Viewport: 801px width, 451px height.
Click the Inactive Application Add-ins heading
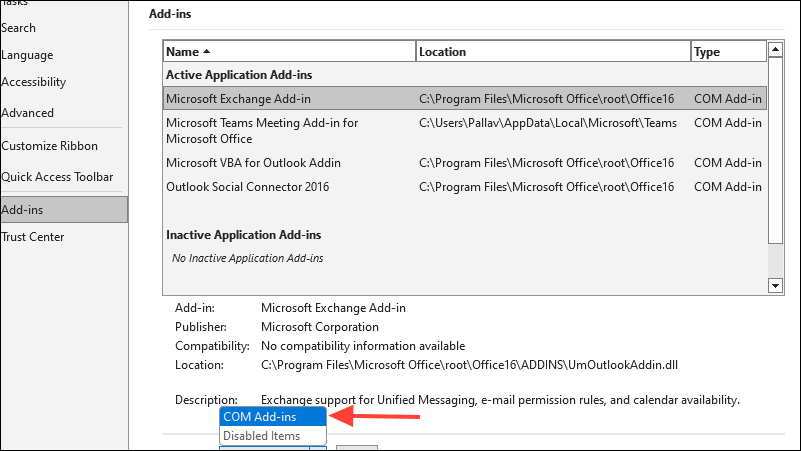243,235
